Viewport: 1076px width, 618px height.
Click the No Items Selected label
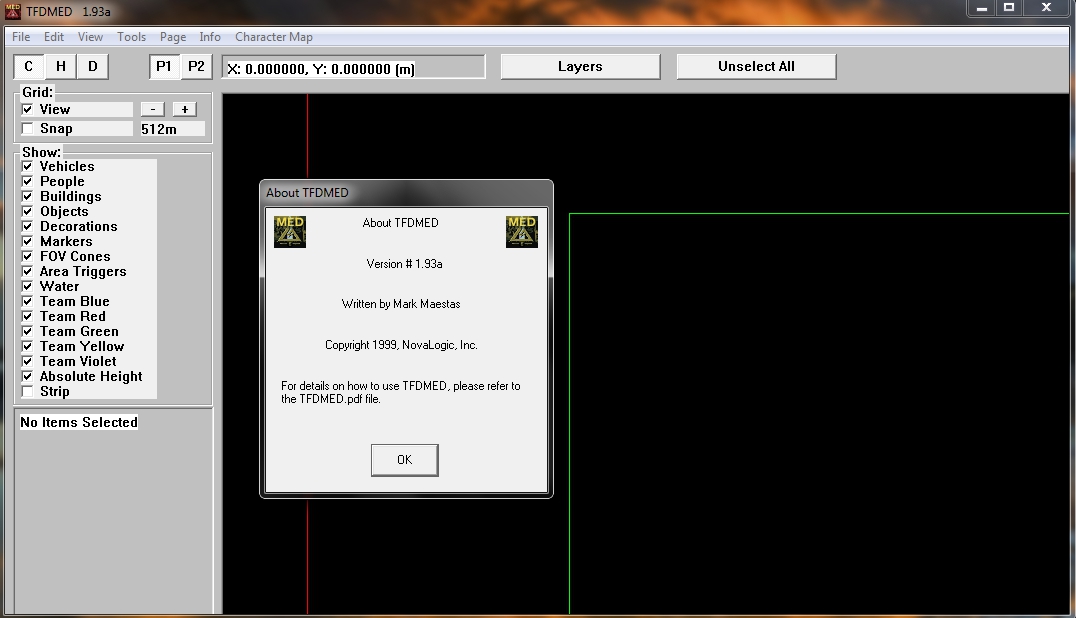point(79,423)
